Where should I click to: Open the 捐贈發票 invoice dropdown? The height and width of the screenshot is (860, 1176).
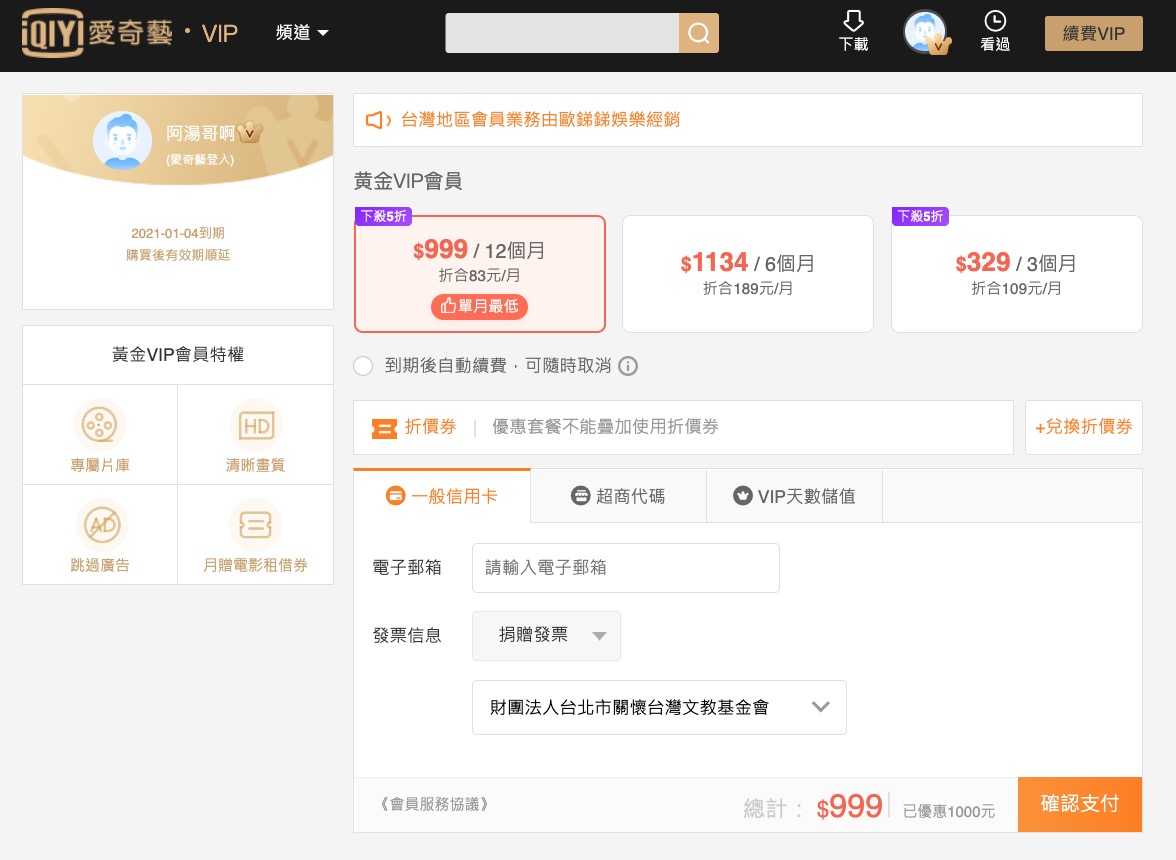[546, 636]
